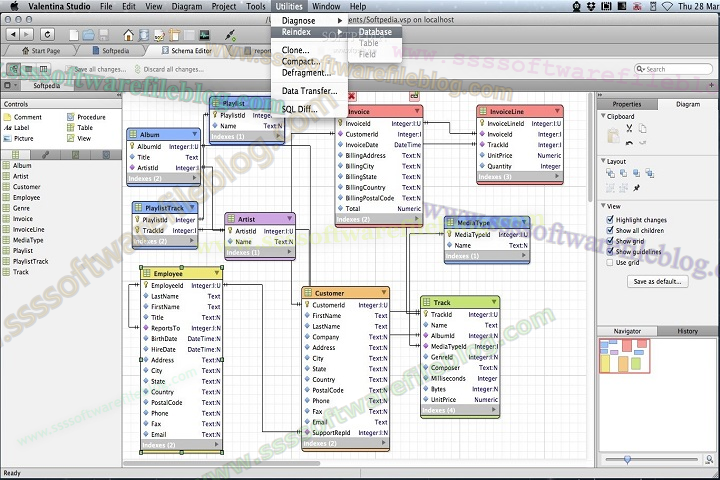The width and height of the screenshot is (720, 480).
Task: Click the Copy icon in Clipboard section
Action: tap(642, 128)
